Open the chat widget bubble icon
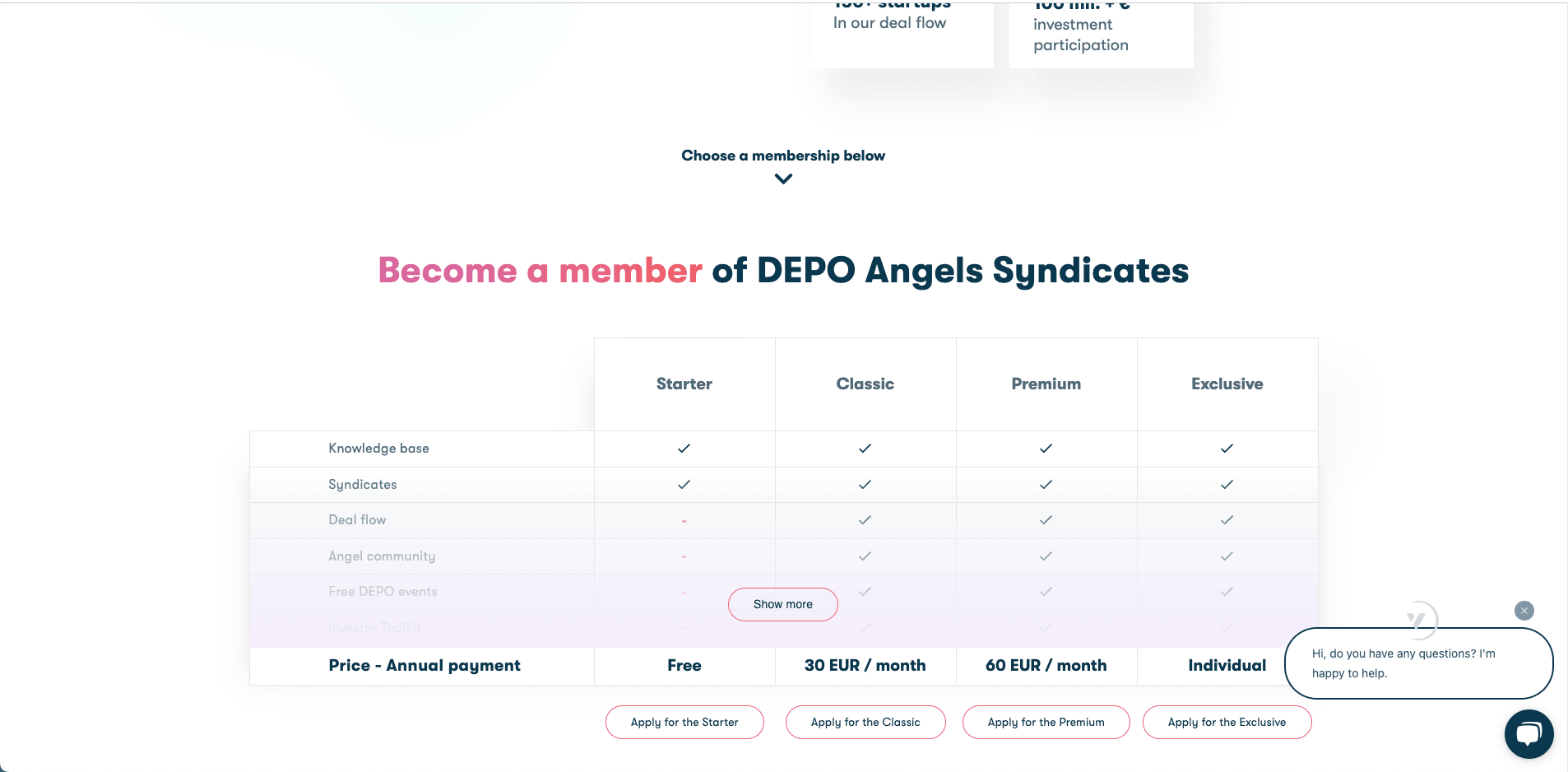 [x=1529, y=733]
